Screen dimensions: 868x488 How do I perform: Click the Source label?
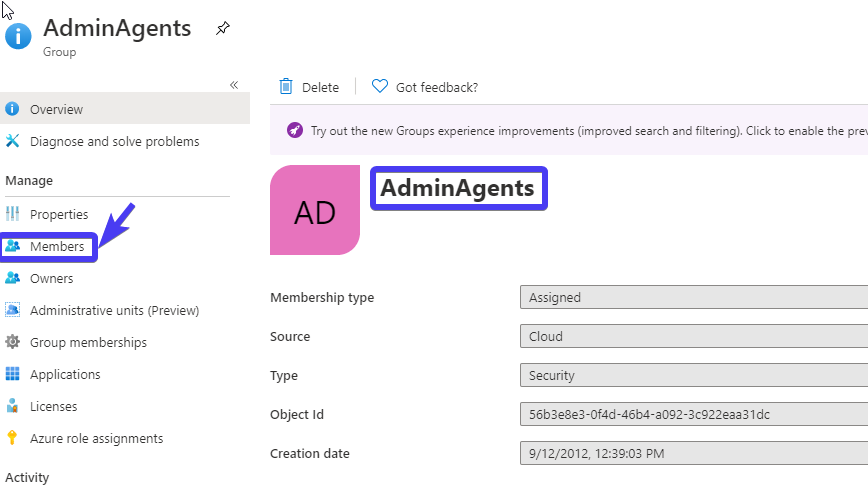click(290, 336)
